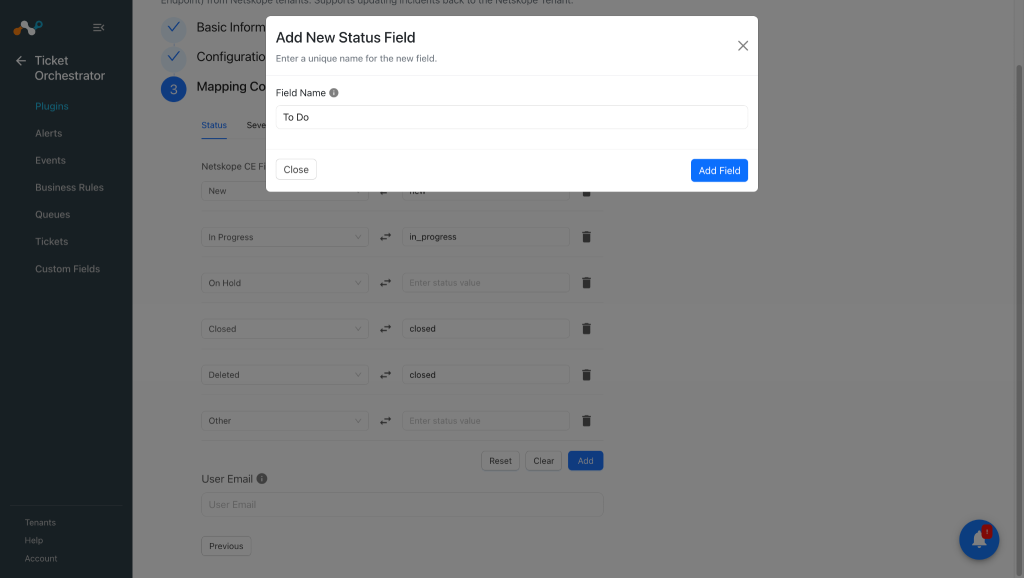Click the swap arrows on Closed row
1024x578 pixels.
pyautogui.click(x=385, y=329)
